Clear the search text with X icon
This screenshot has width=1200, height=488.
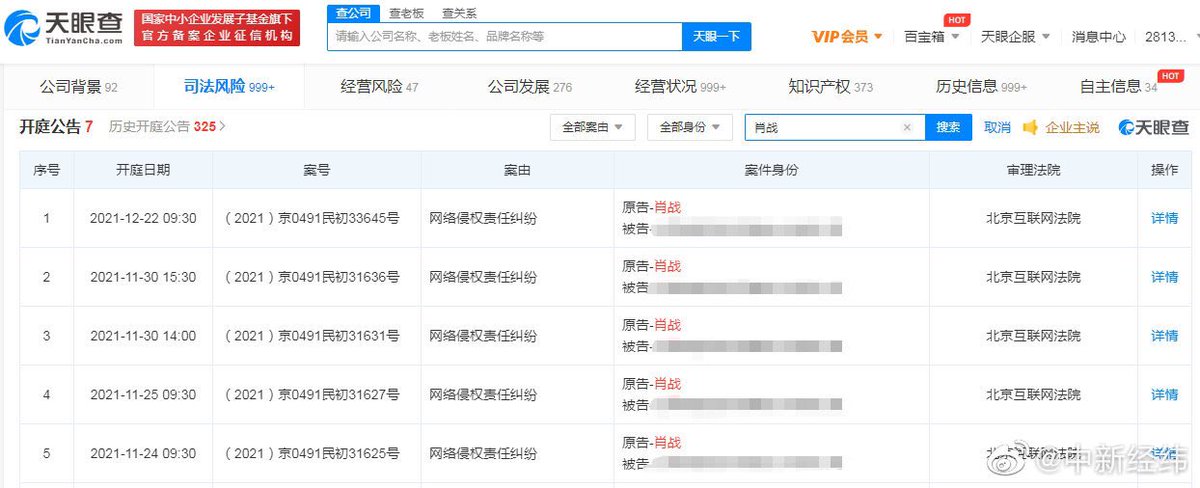[x=907, y=127]
